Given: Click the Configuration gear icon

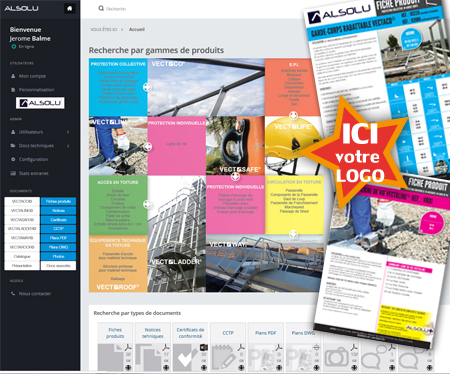Looking at the screenshot, I should point(13,159).
